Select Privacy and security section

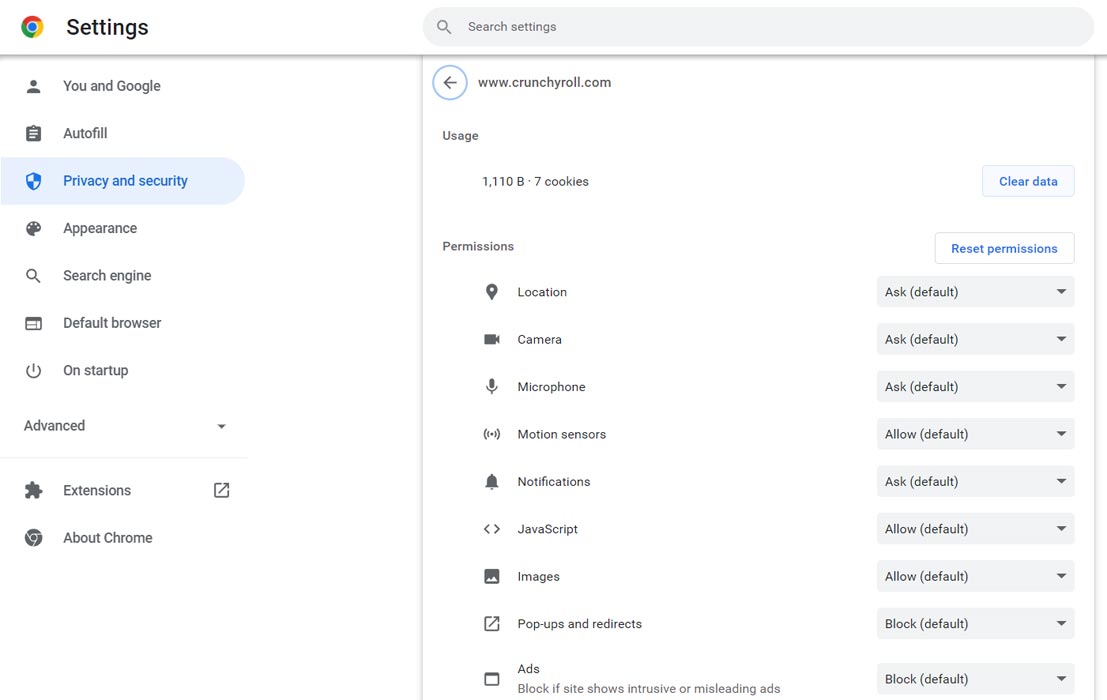click(x=123, y=181)
